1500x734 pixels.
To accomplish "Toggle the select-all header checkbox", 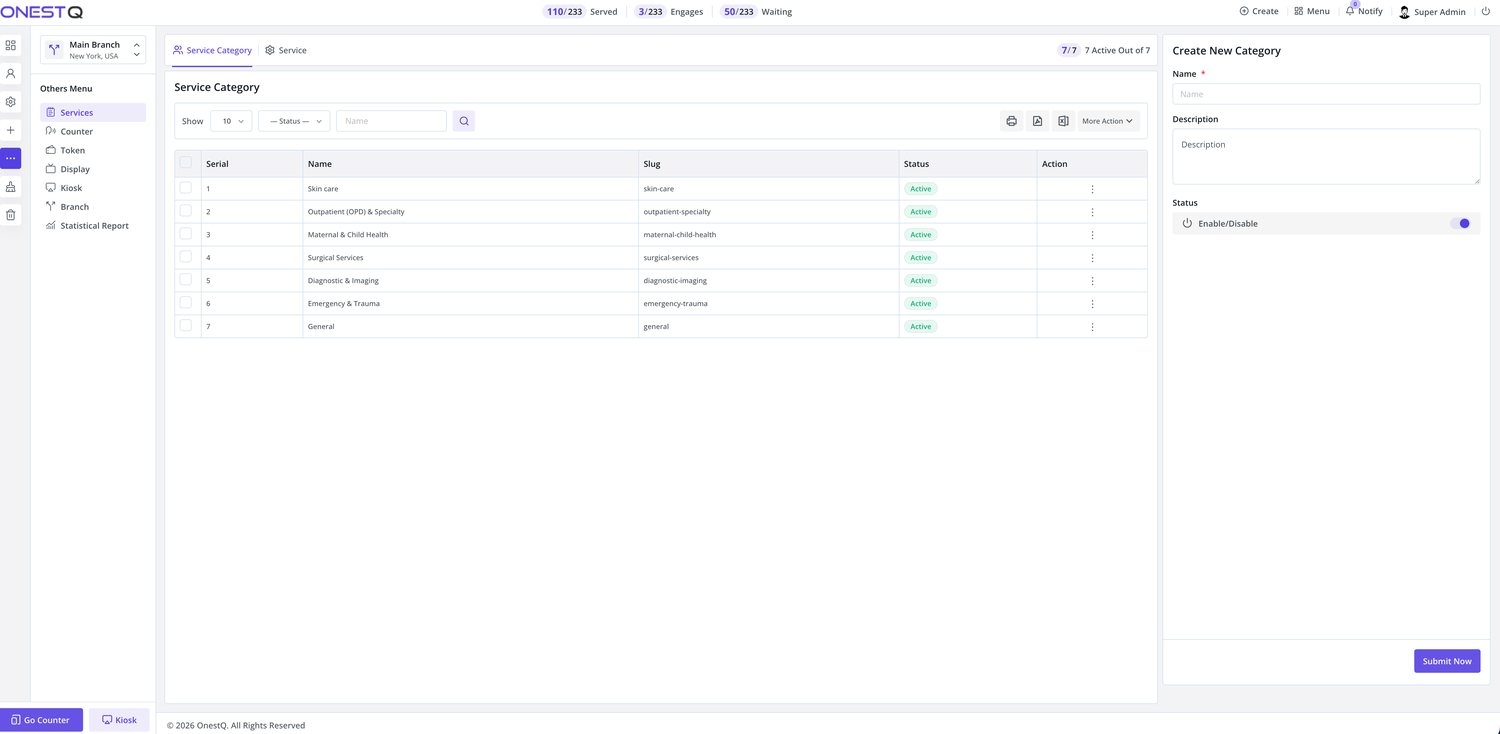I will point(185,162).
